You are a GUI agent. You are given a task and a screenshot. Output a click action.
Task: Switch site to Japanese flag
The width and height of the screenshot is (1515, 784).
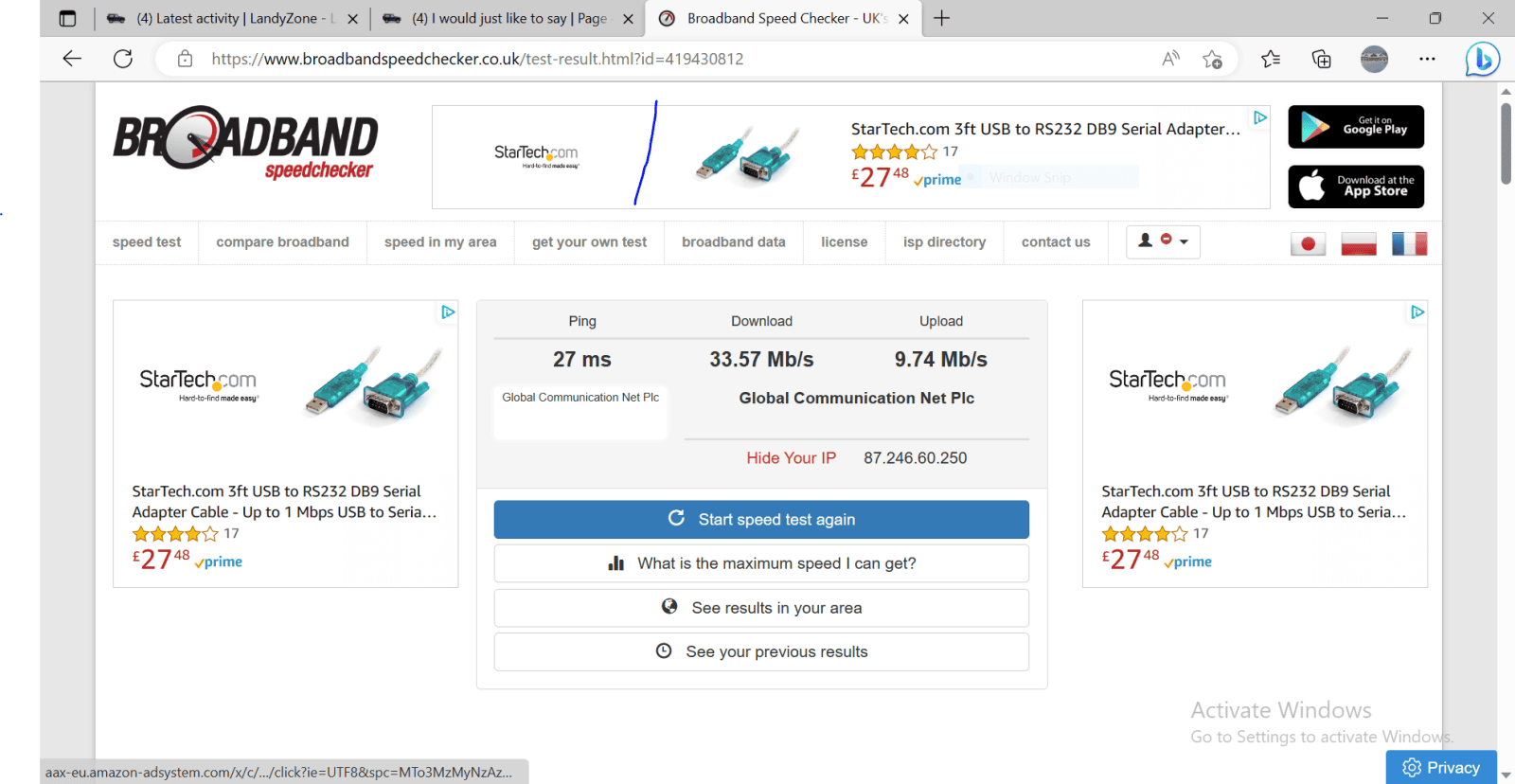click(1308, 243)
